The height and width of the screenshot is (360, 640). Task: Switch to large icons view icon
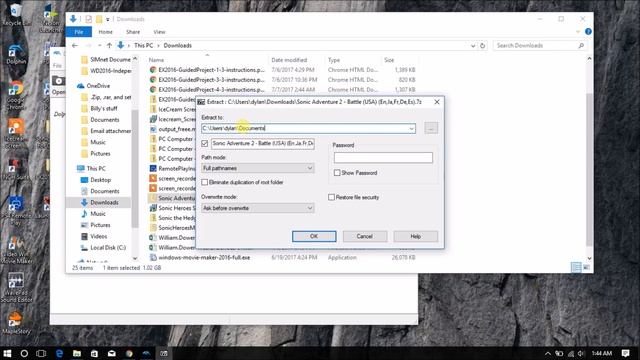coord(586,268)
